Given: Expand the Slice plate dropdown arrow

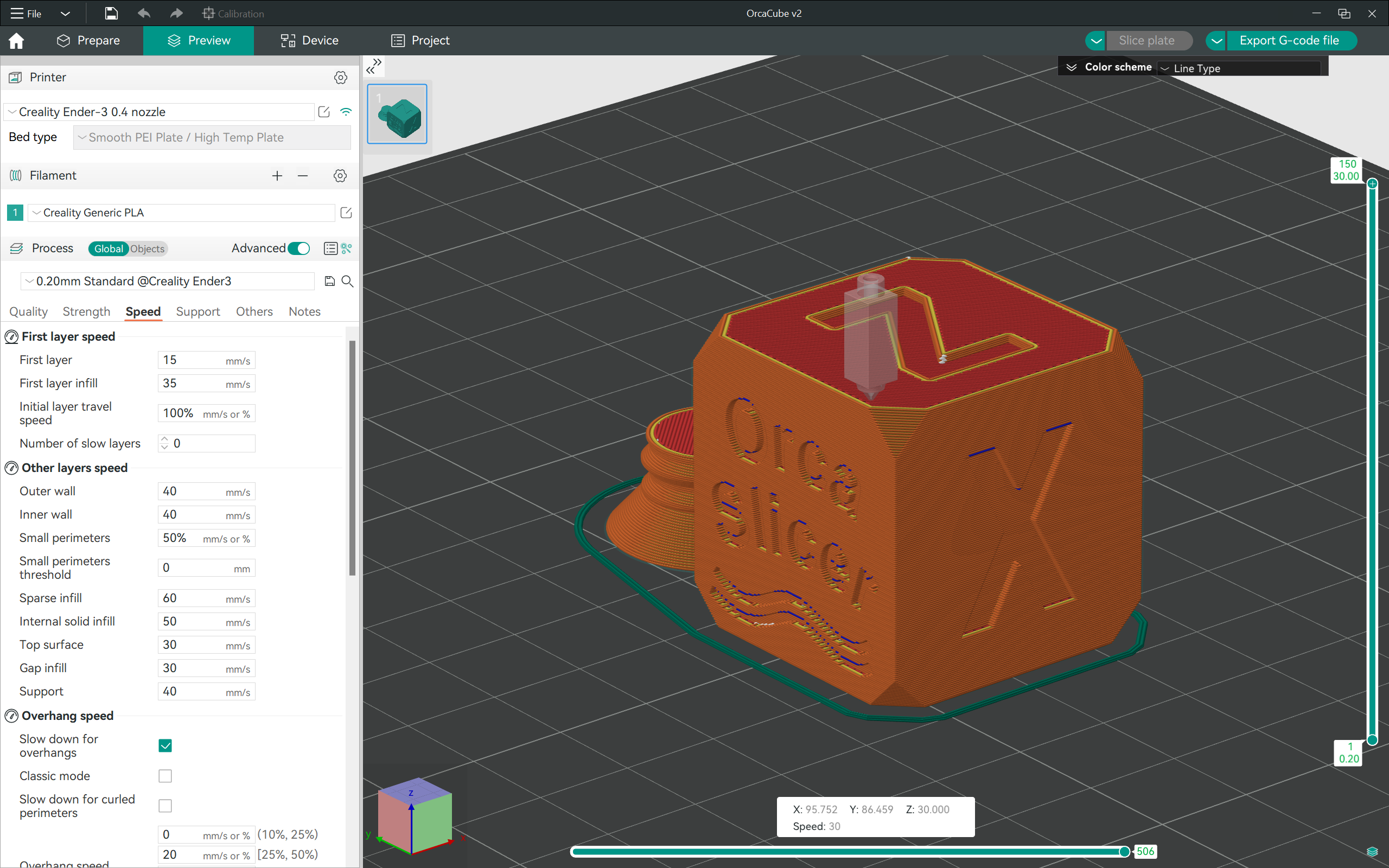Looking at the screenshot, I should [1096, 41].
